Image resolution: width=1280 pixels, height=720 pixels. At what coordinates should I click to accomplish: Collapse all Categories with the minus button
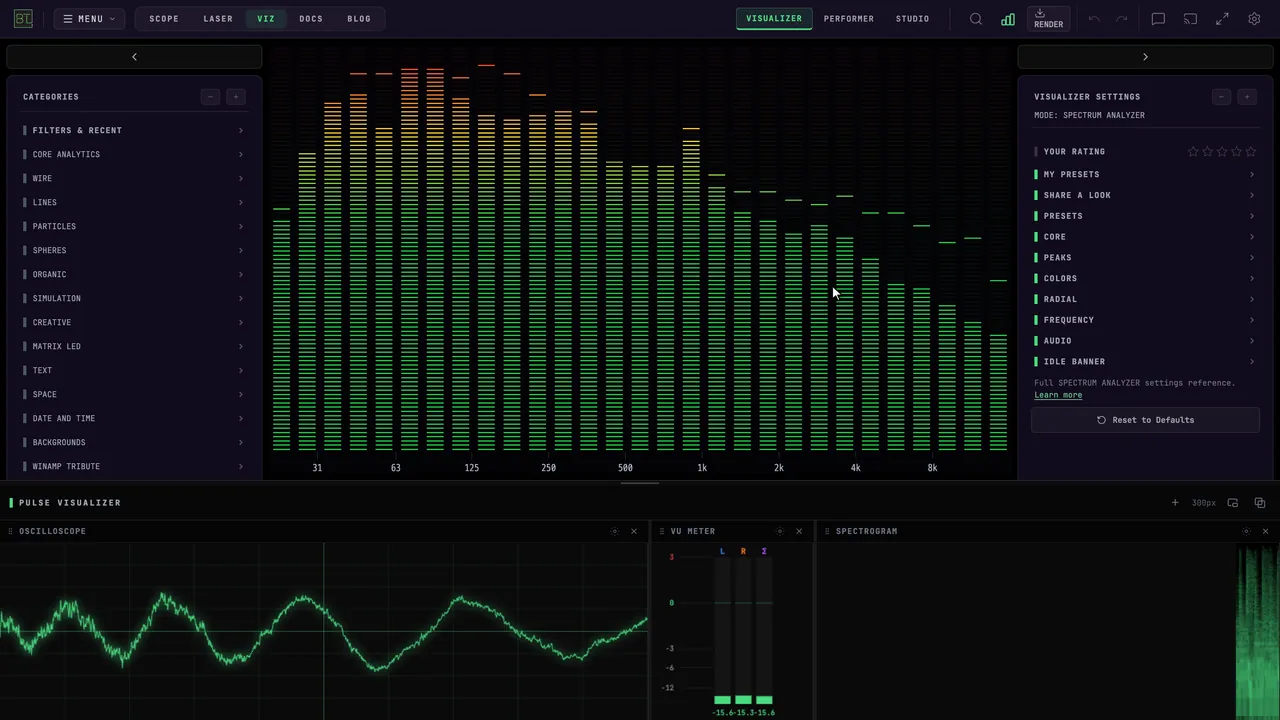pos(210,97)
